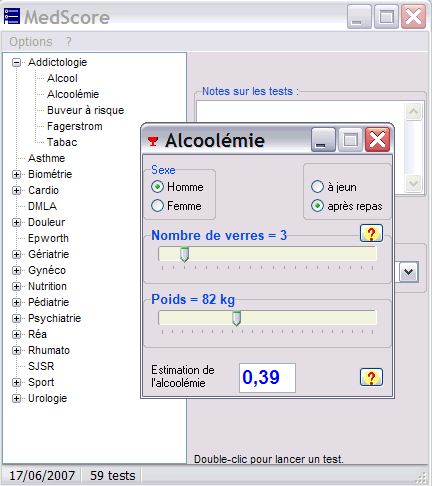Viewport: 432px width, 486px height.
Task: Close the Alcoolémie dialog window
Action: (x=377, y=139)
